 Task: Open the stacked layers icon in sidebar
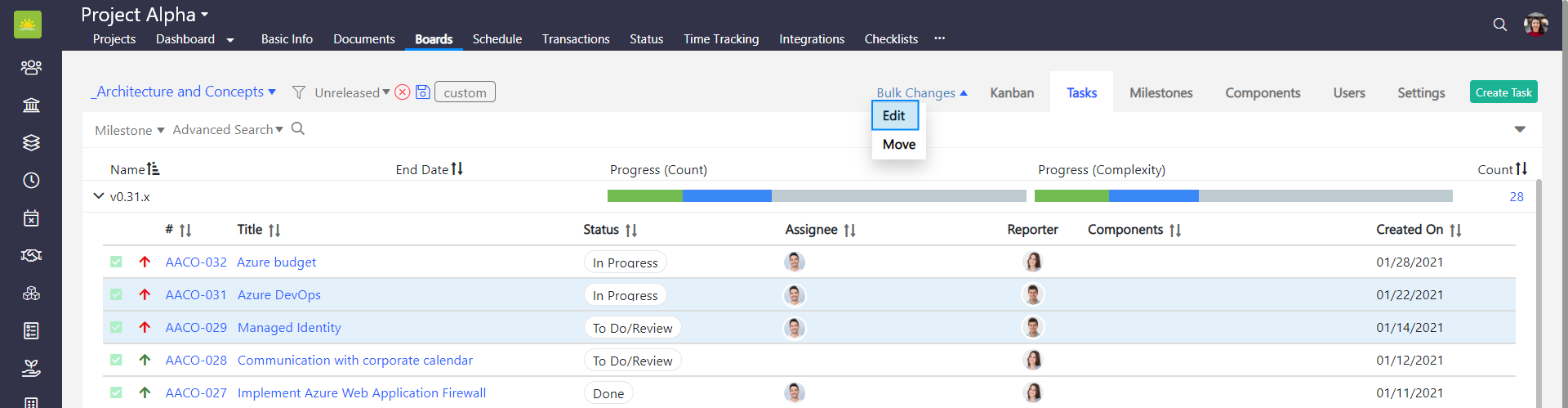(31, 143)
